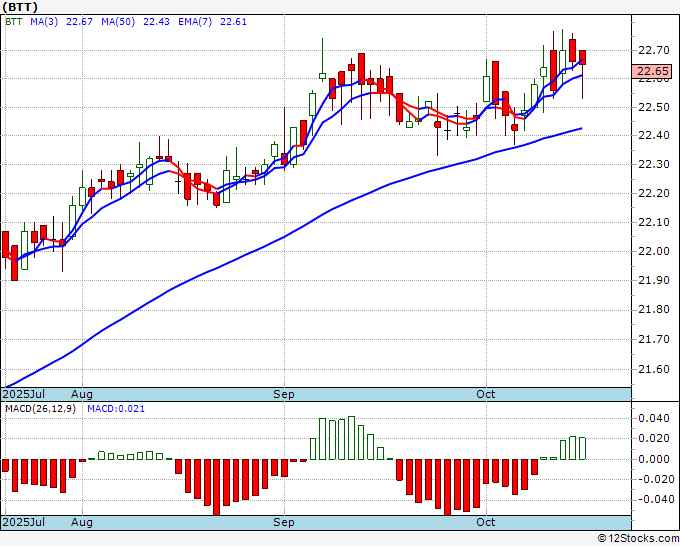Click the current price tag 22.65

click(651, 71)
